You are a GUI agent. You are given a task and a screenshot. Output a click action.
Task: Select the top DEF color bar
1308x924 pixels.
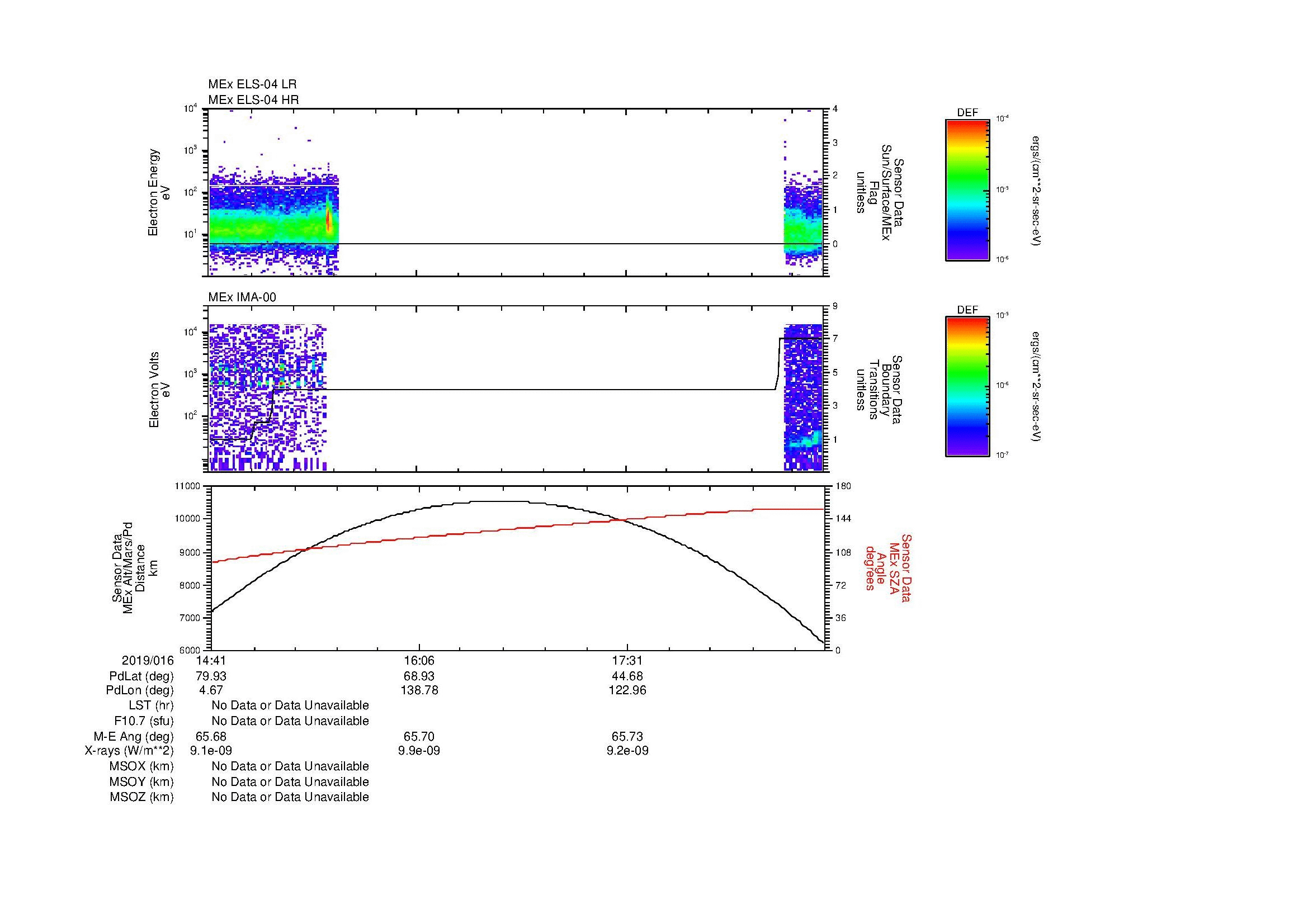coord(967,190)
